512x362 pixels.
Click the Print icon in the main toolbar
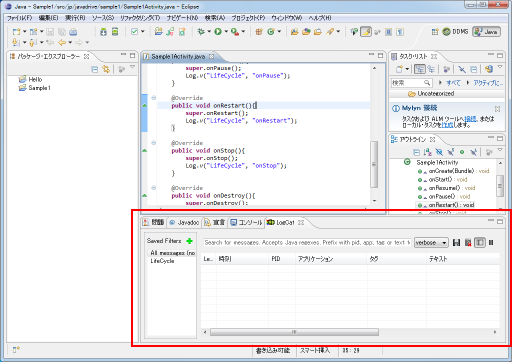73,32
